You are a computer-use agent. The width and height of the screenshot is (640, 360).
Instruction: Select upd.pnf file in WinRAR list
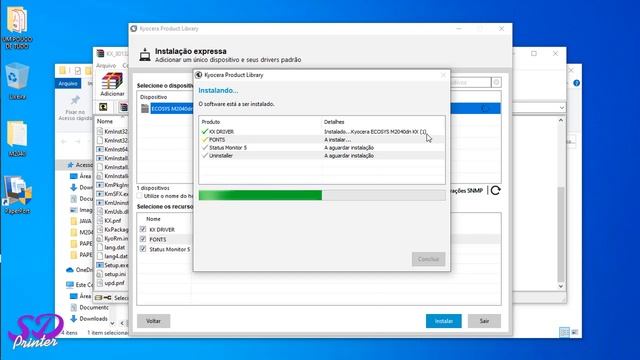(114, 283)
